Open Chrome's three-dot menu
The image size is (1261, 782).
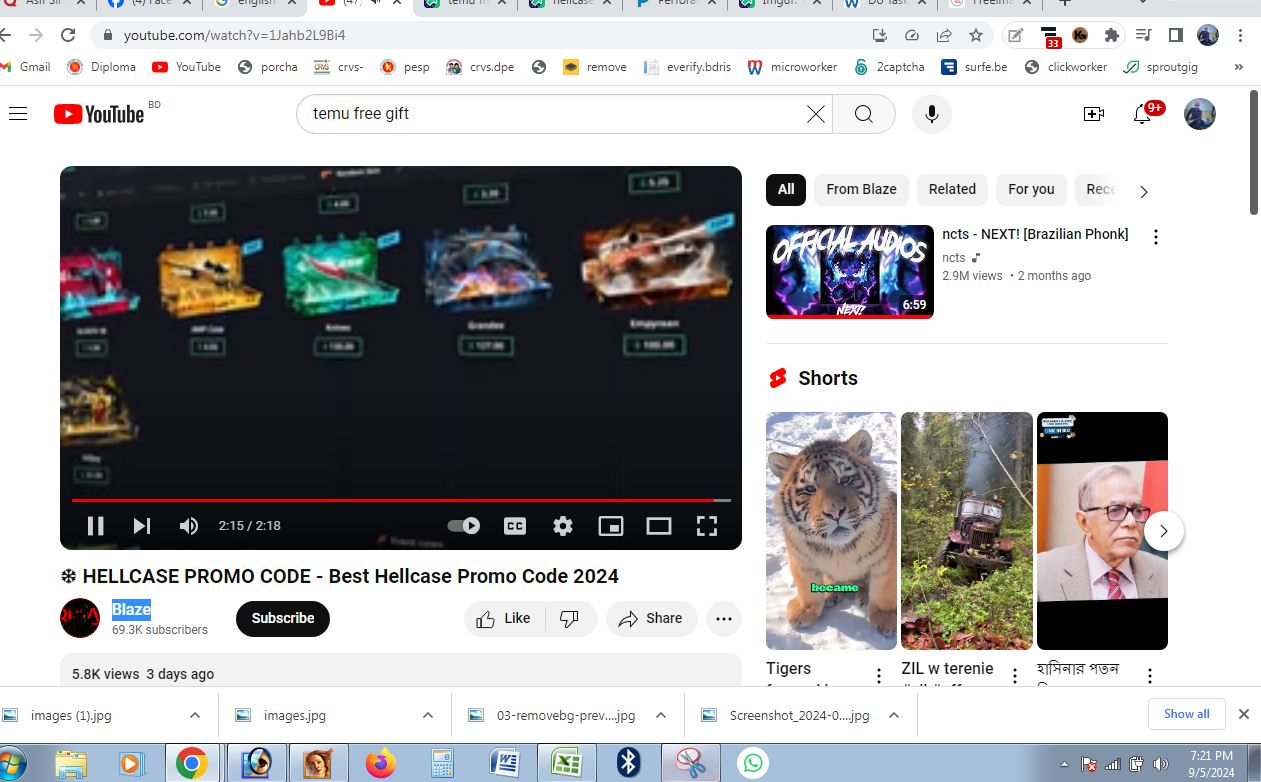pyautogui.click(x=1241, y=35)
